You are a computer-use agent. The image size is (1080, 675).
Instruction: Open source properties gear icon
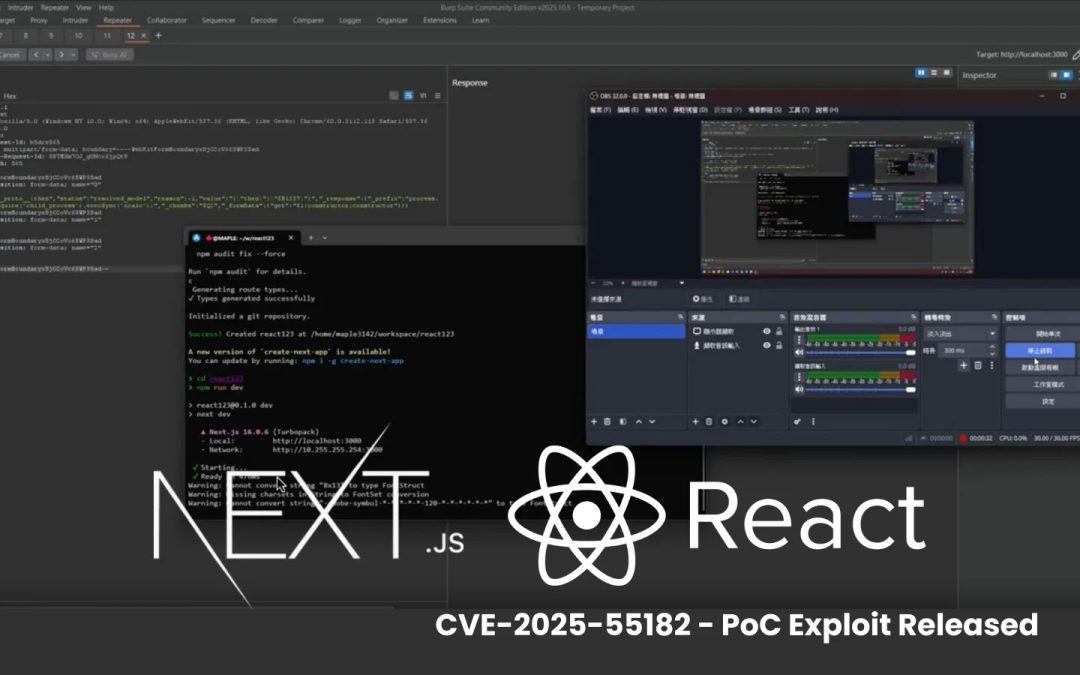click(x=725, y=421)
